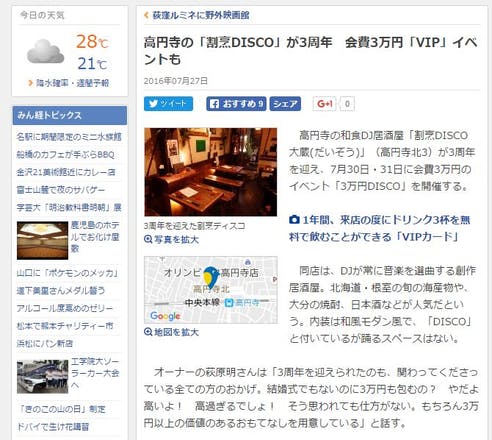The image size is (492, 440).
Task: Open ドバイで生け花講習 topic link
Action: point(53,427)
